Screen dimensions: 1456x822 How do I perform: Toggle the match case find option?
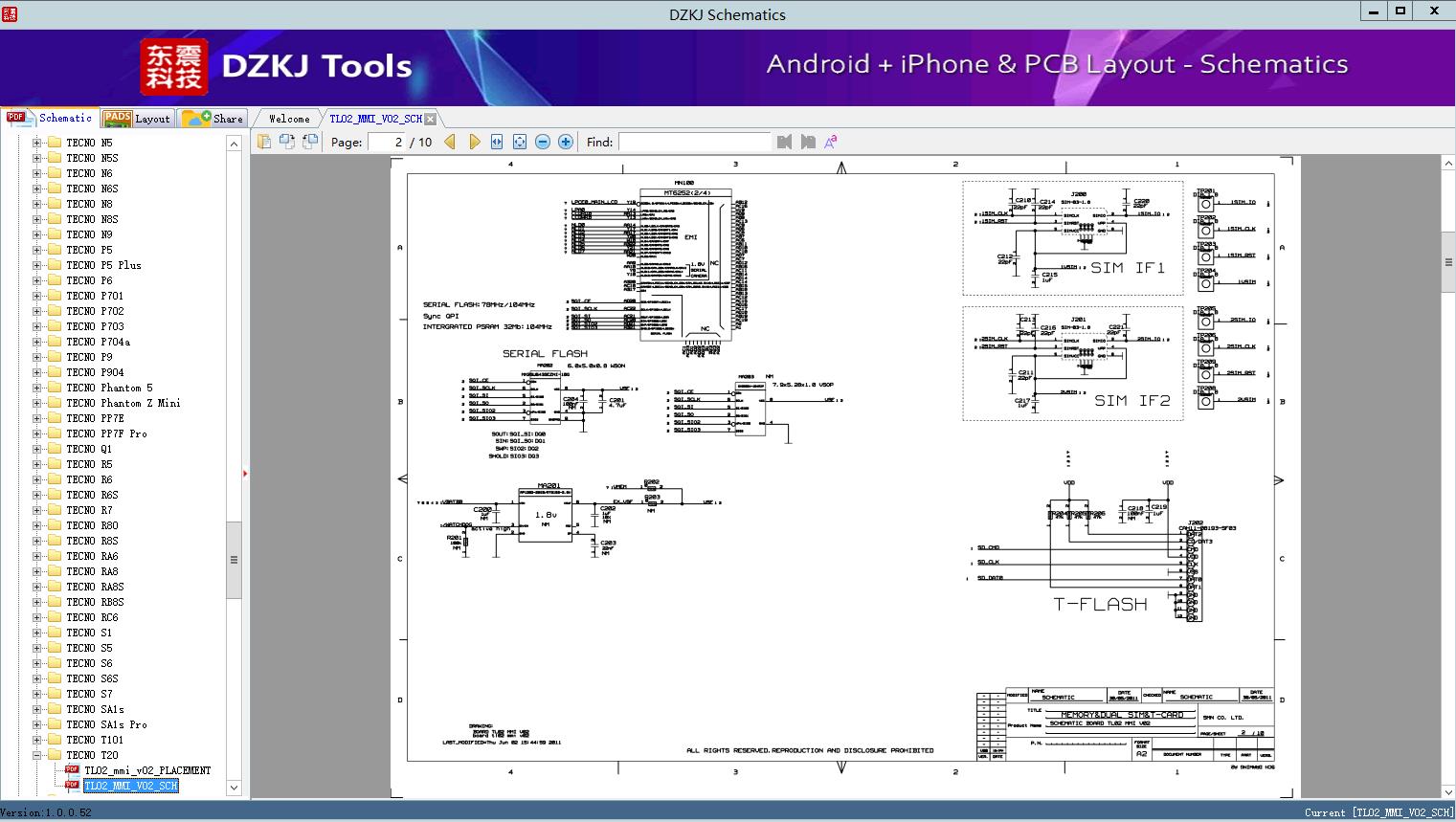[831, 142]
